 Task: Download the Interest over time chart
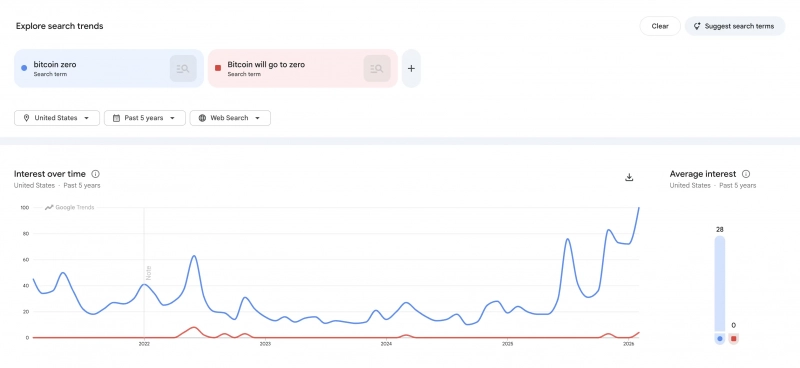[x=629, y=177]
